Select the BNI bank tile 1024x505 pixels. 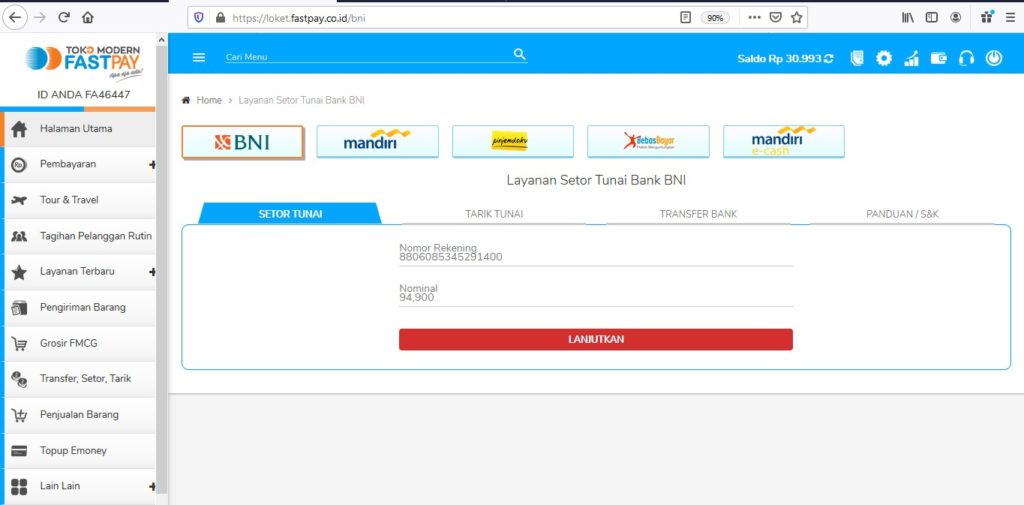pos(242,142)
